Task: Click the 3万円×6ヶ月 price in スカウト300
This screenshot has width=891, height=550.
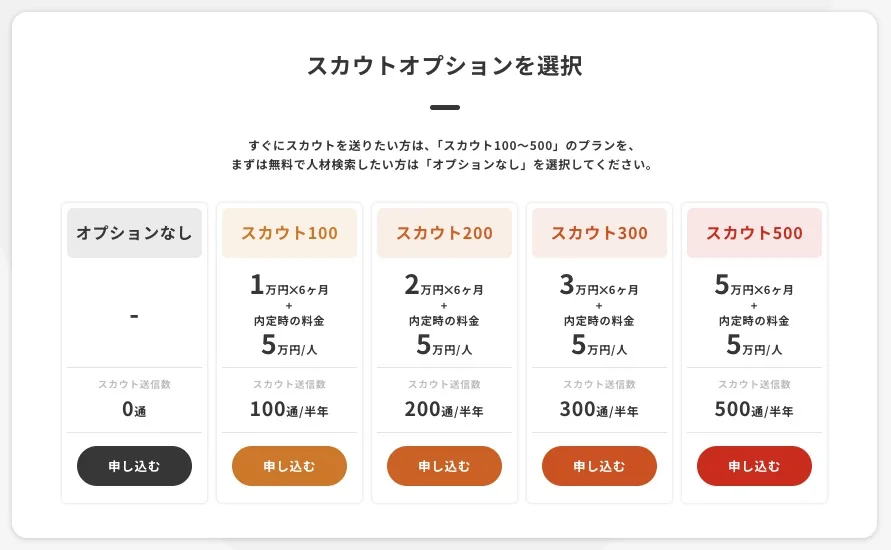Action: click(599, 286)
